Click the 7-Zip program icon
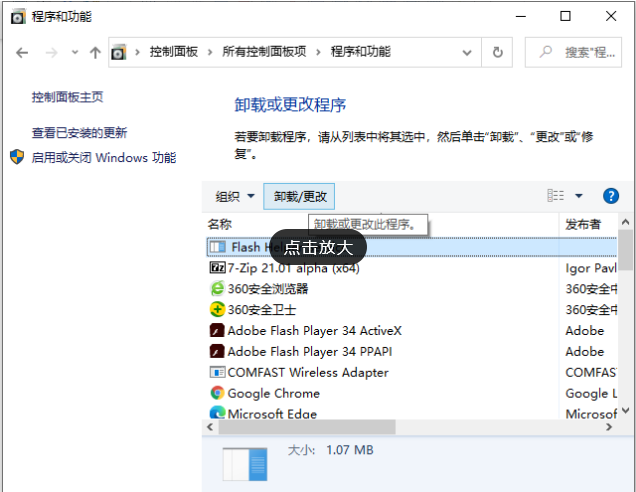The width and height of the screenshot is (636, 492). coord(217,268)
